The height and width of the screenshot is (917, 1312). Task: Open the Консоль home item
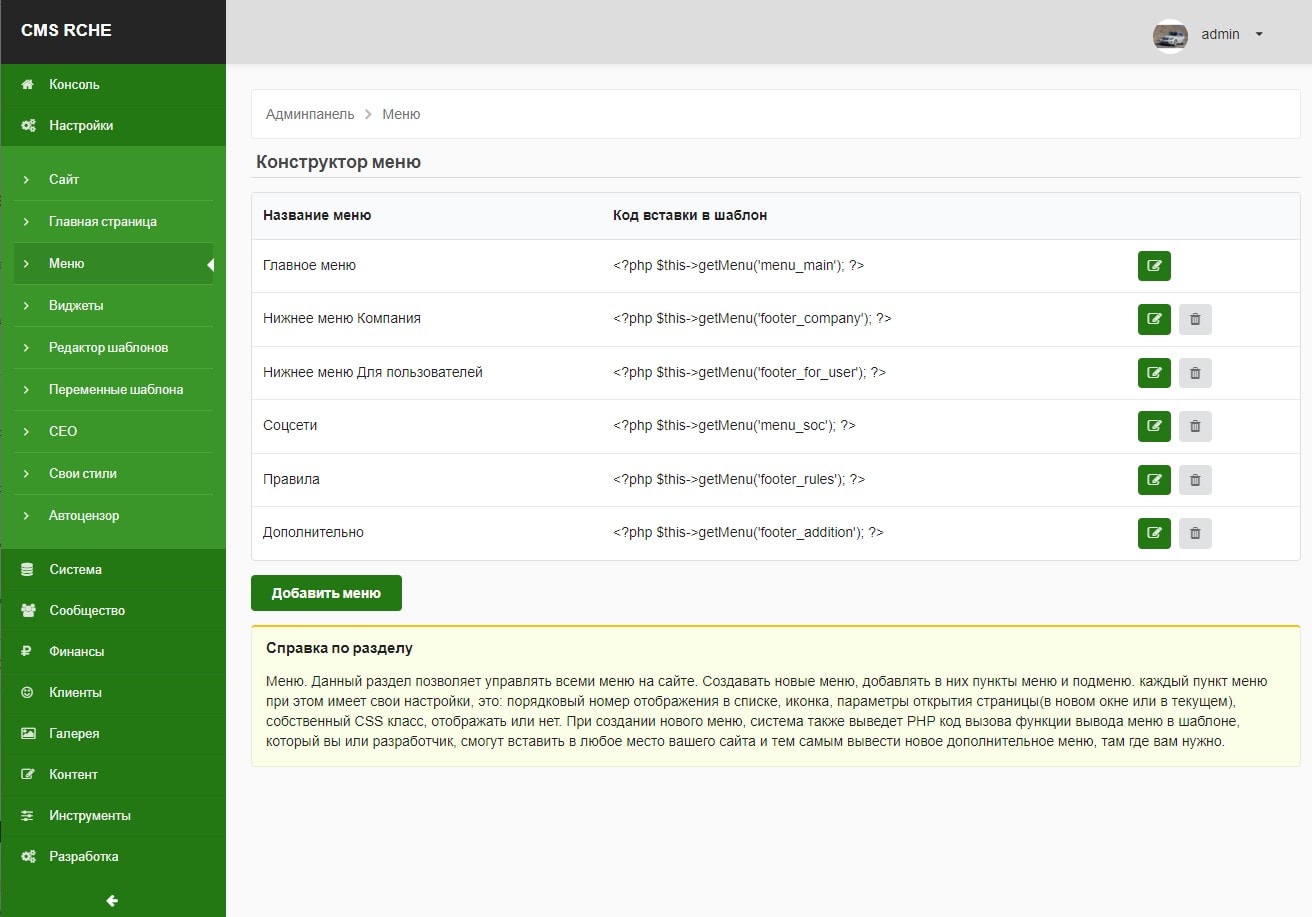[x=74, y=84]
